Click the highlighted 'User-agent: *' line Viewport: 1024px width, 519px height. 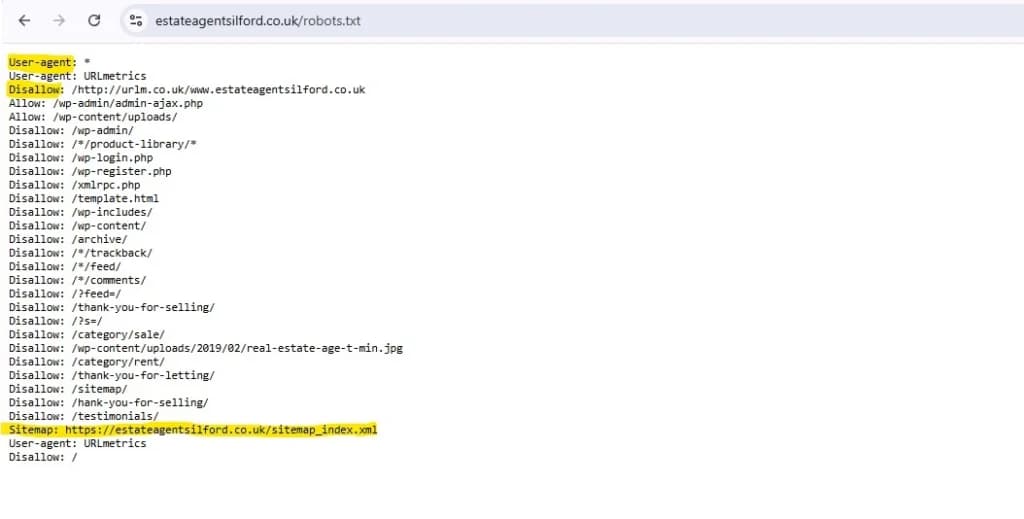click(50, 62)
